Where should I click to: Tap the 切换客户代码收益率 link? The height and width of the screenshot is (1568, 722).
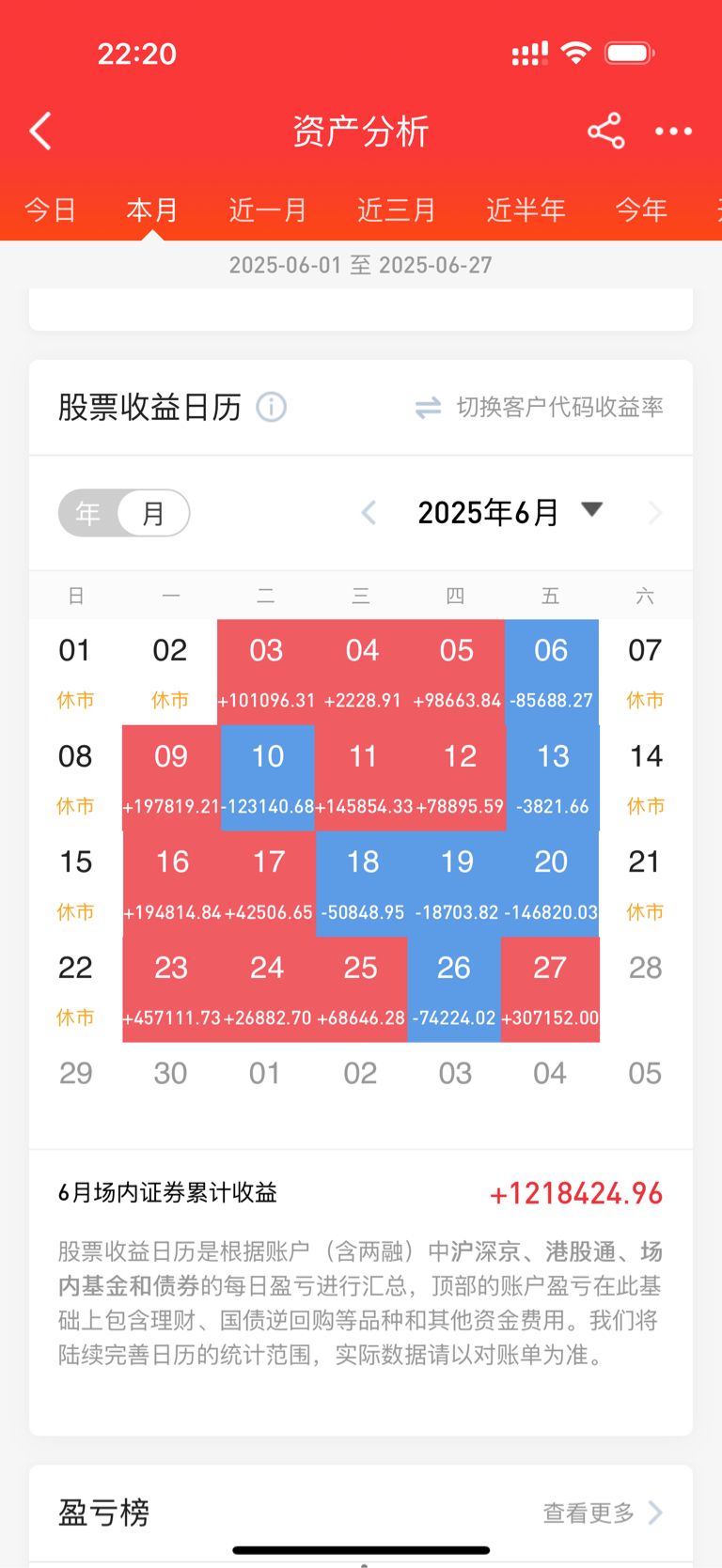coord(560,407)
